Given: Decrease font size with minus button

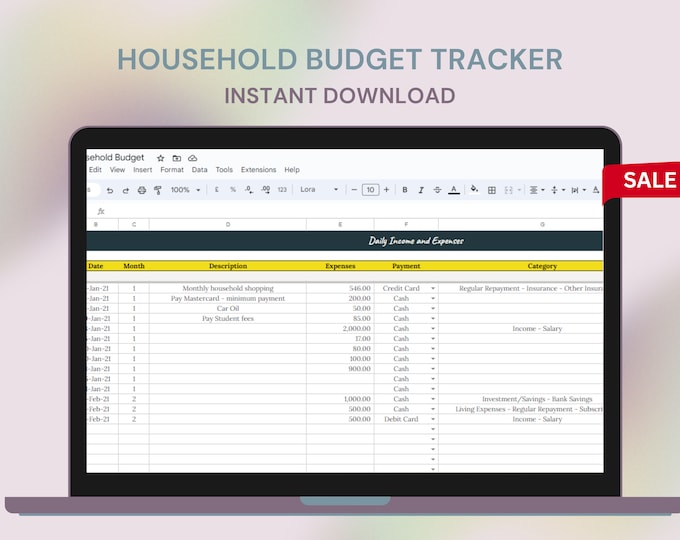Looking at the screenshot, I should pos(354,190).
